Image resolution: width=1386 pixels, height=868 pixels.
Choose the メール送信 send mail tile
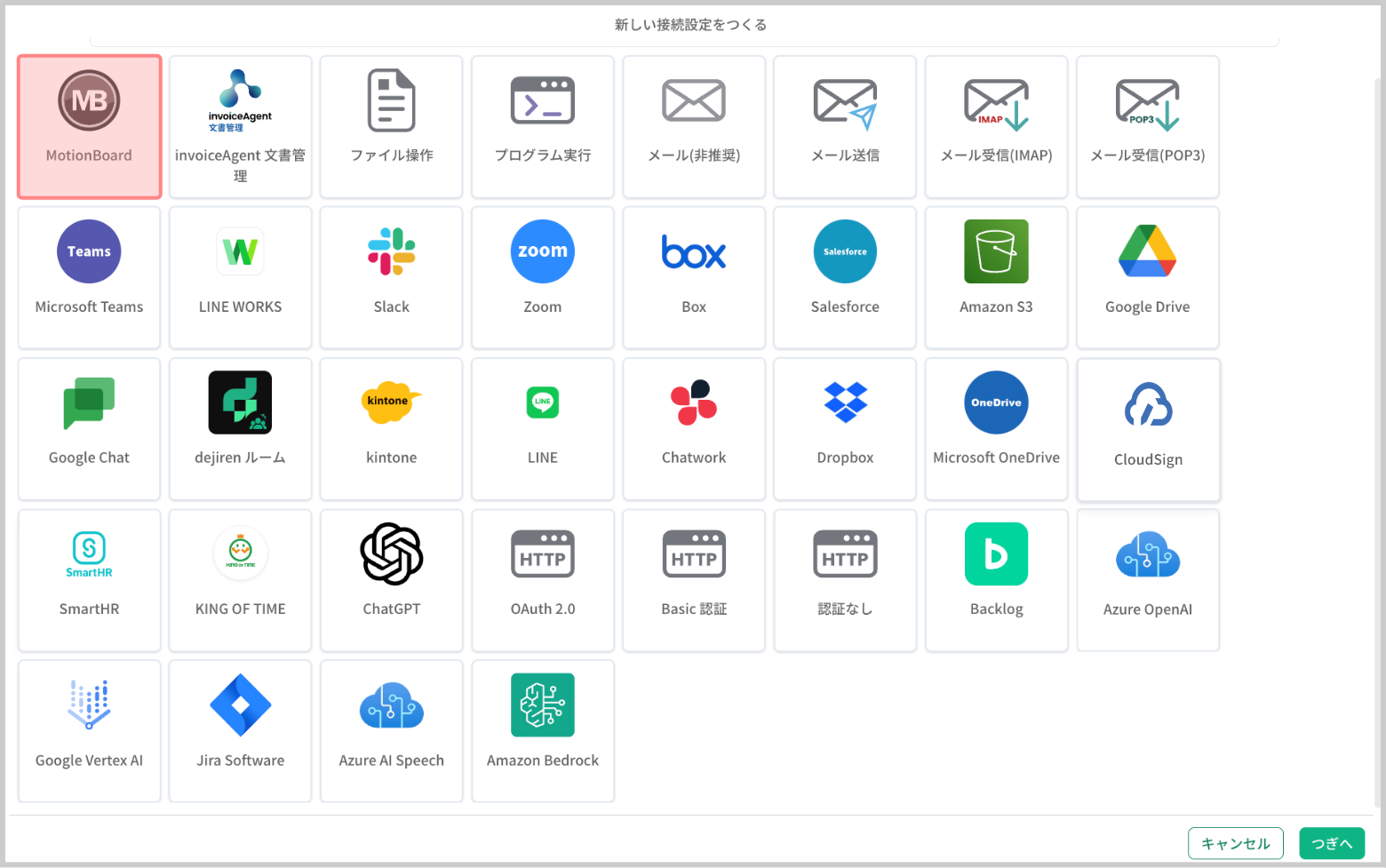(845, 127)
